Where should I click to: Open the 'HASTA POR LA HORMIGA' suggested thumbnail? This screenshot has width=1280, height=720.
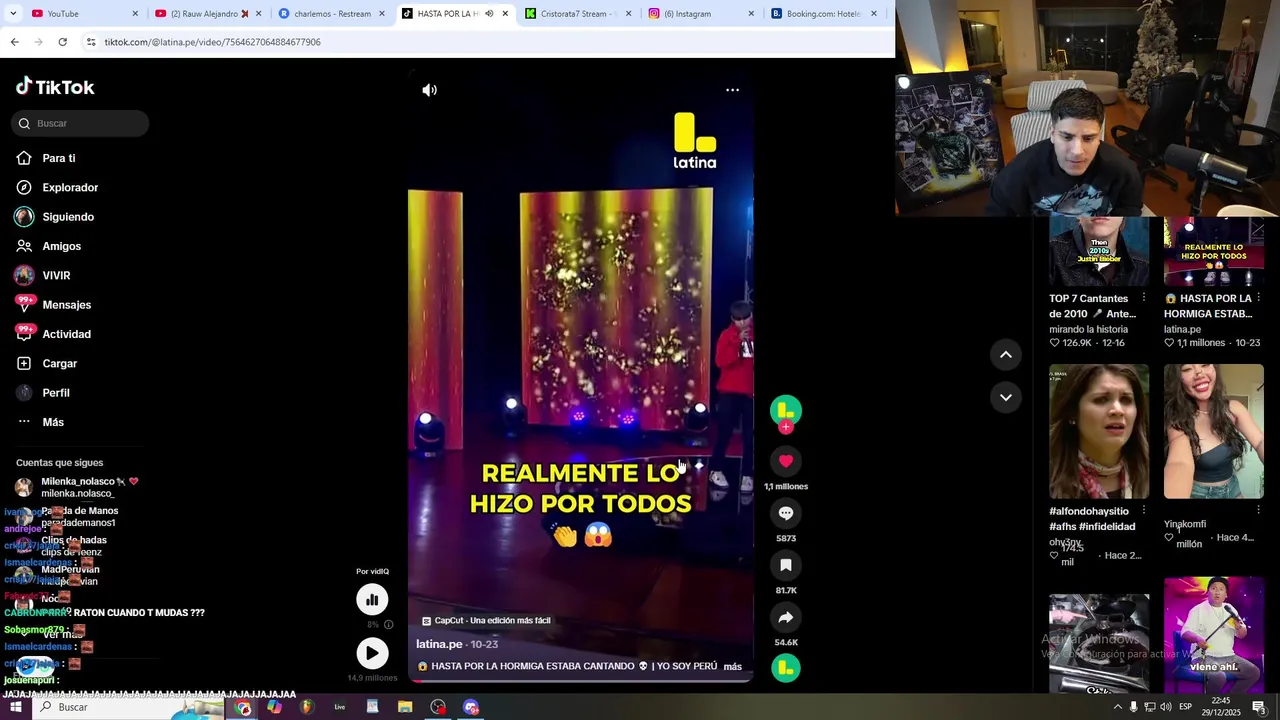1214,252
